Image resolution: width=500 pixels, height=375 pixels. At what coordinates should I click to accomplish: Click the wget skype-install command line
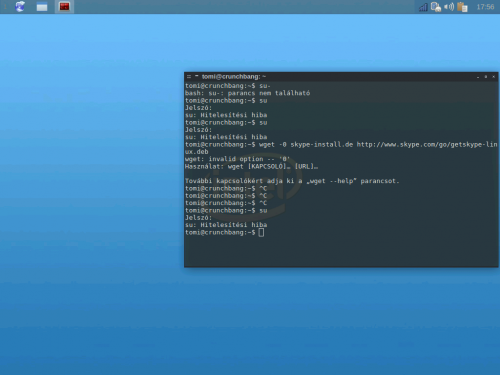point(341,144)
